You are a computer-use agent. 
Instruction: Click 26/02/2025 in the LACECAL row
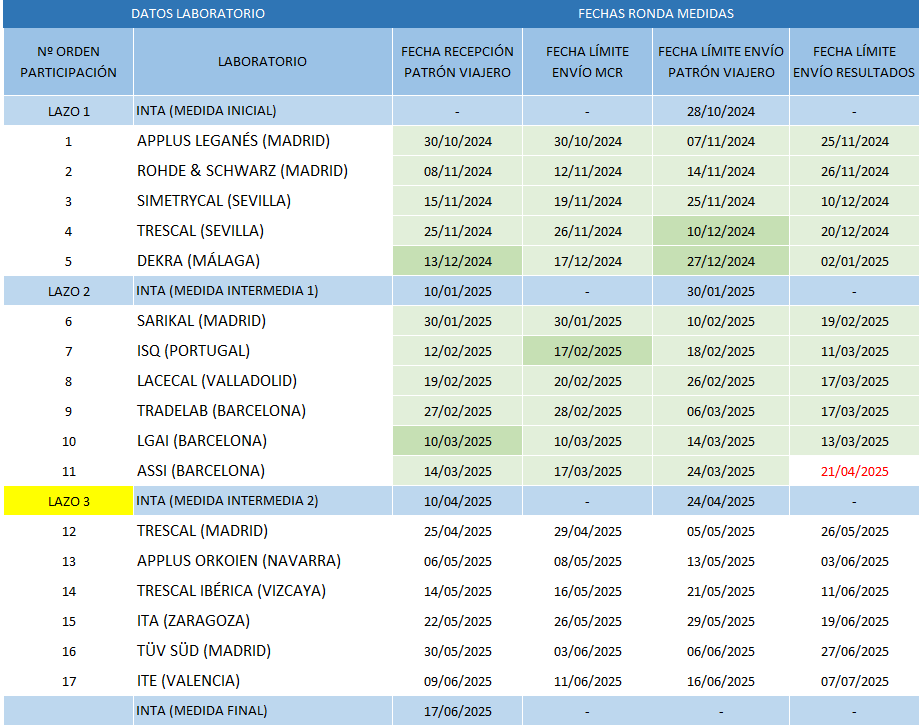tap(721, 382)
